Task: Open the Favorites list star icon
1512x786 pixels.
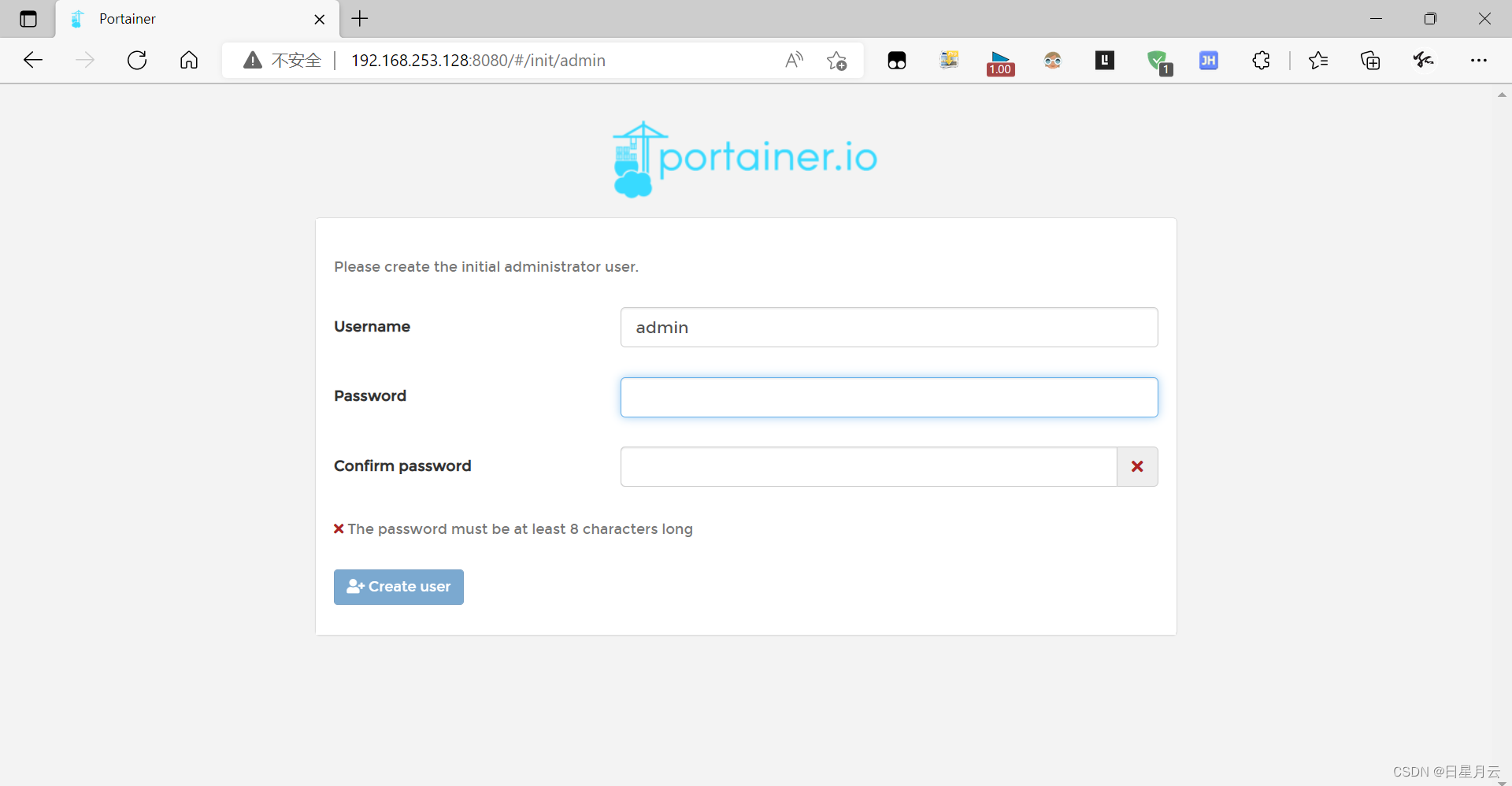Action: (x=1319, y=61)
